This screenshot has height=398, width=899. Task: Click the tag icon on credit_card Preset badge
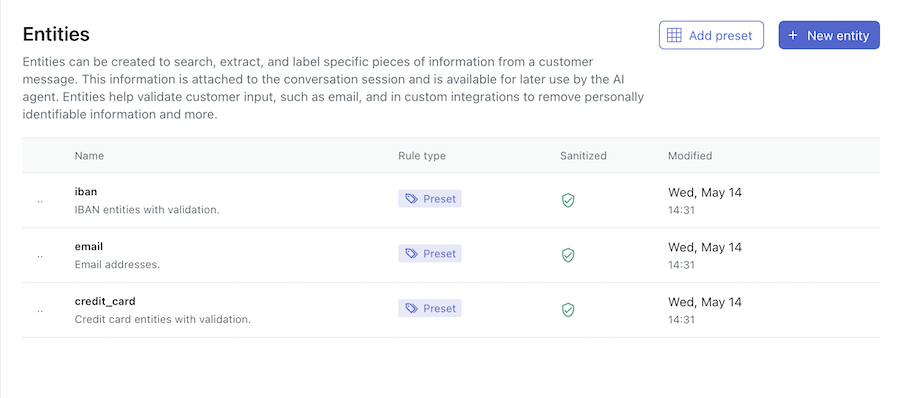(x=411, y=308)
